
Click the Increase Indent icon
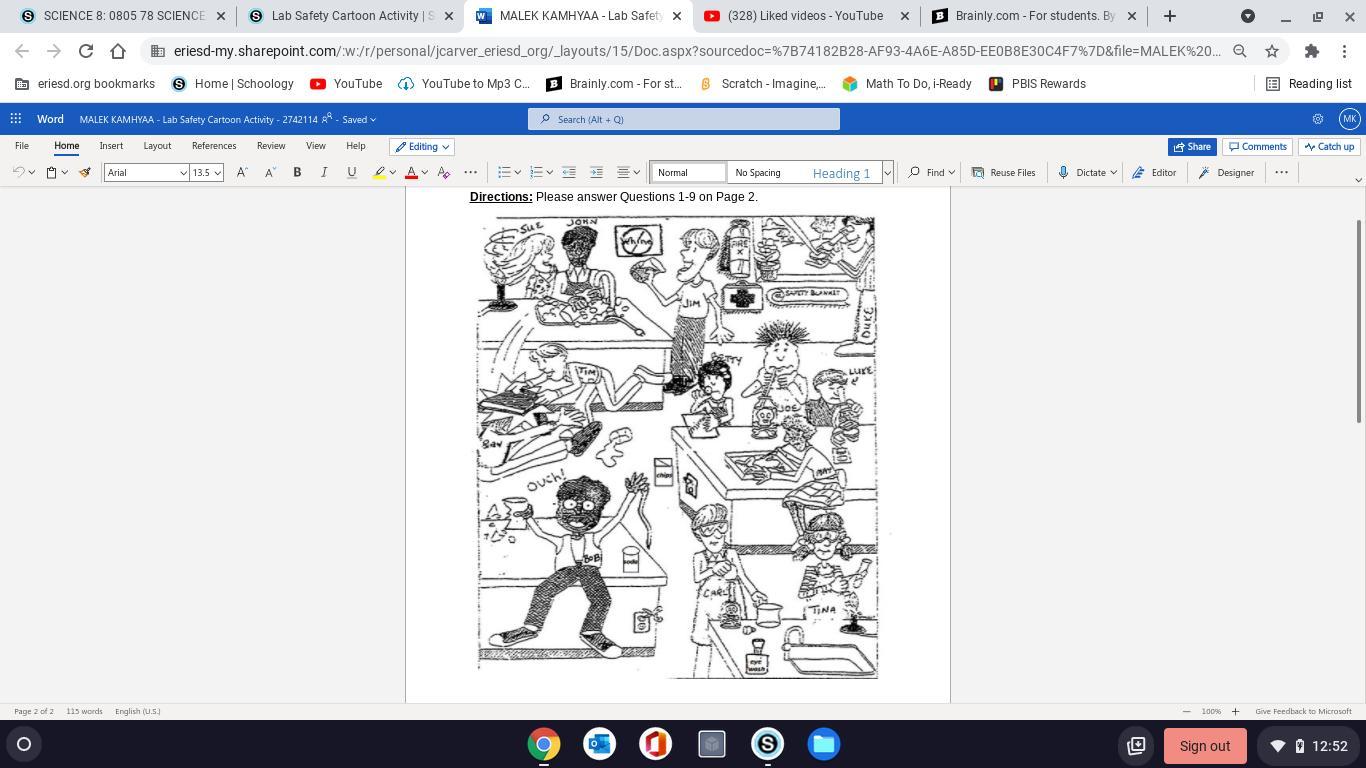point(596,173)
